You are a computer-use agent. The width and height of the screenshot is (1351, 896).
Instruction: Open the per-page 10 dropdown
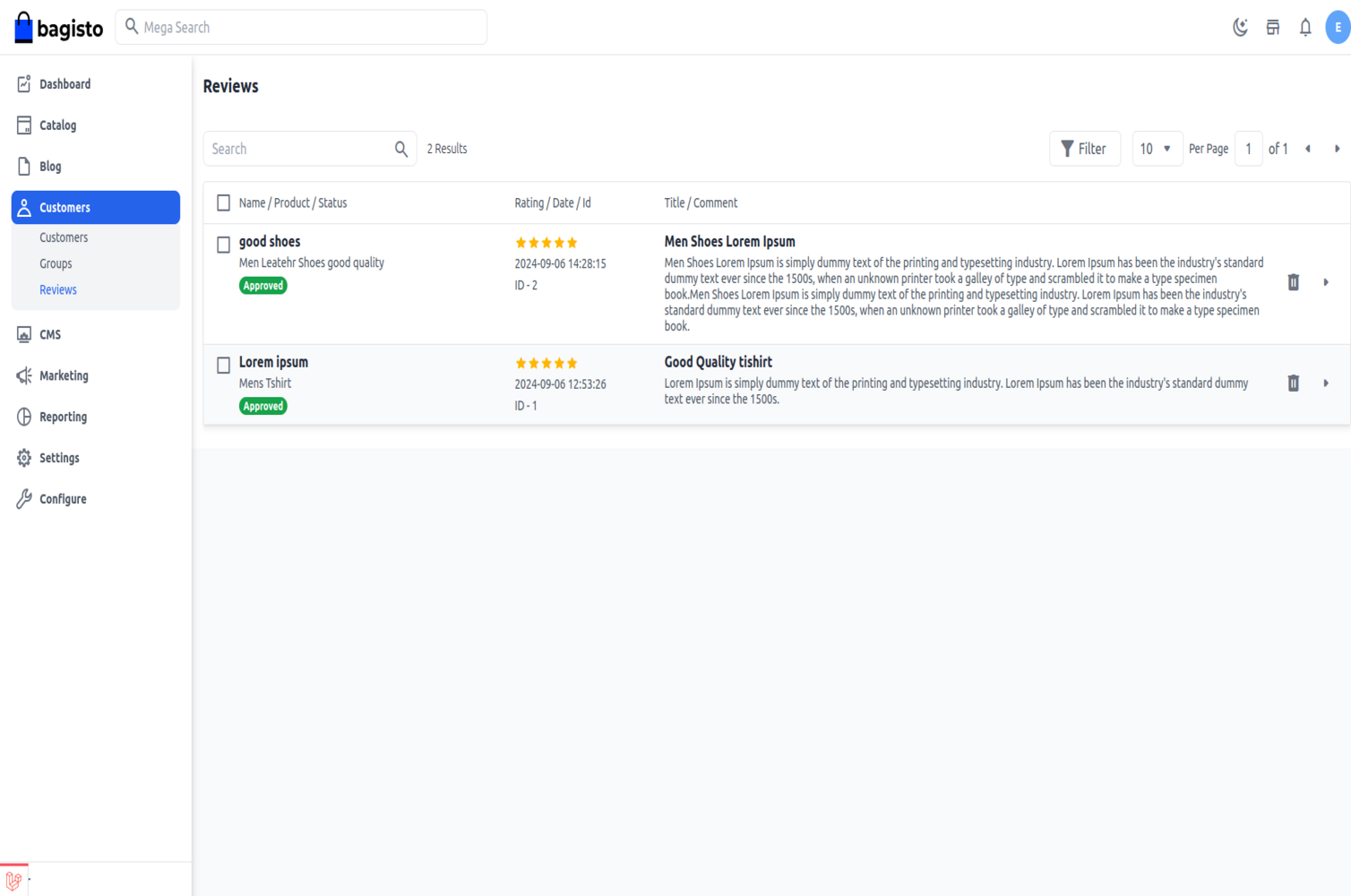pos(1156,149)
